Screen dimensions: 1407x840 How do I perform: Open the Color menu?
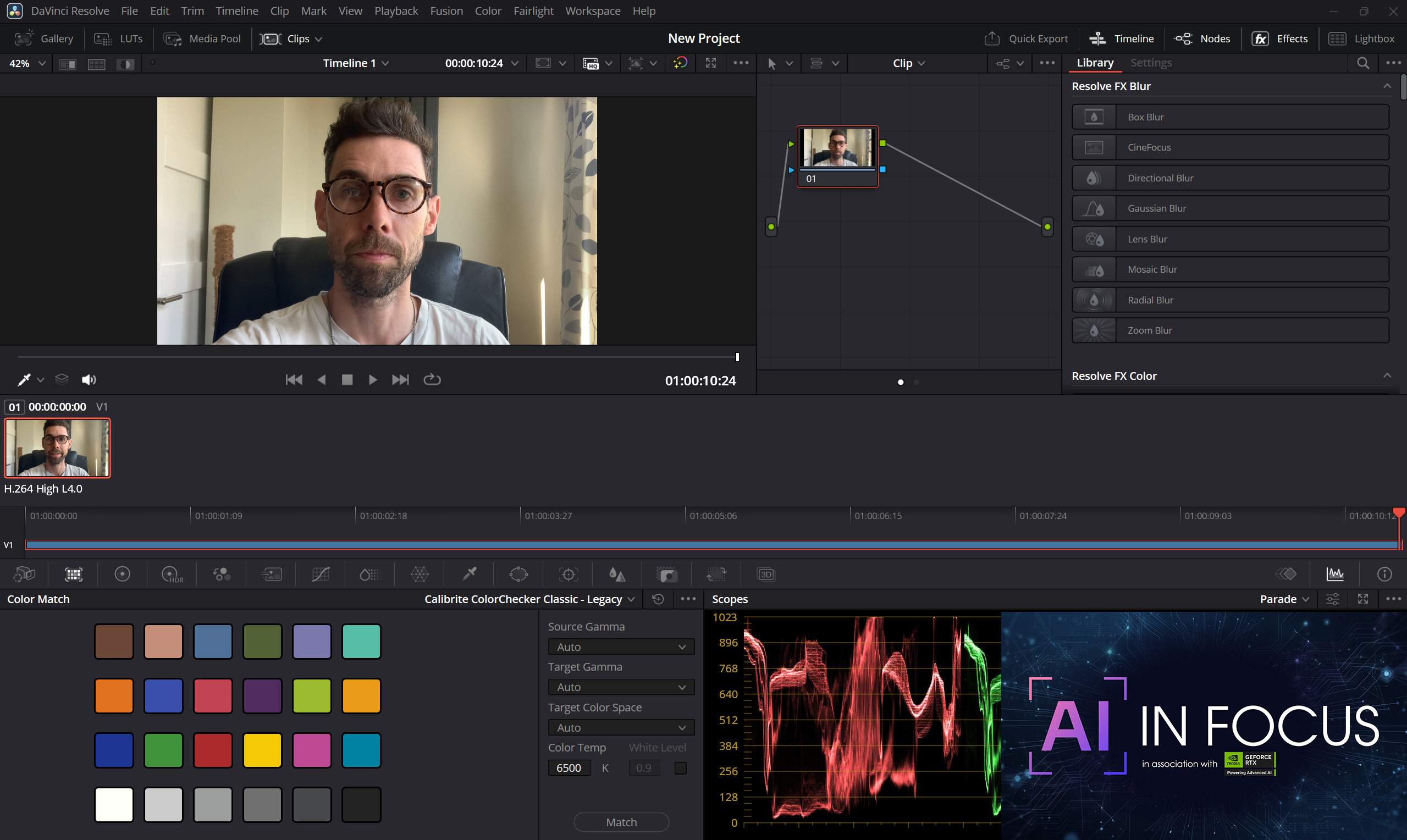(488, 11)
